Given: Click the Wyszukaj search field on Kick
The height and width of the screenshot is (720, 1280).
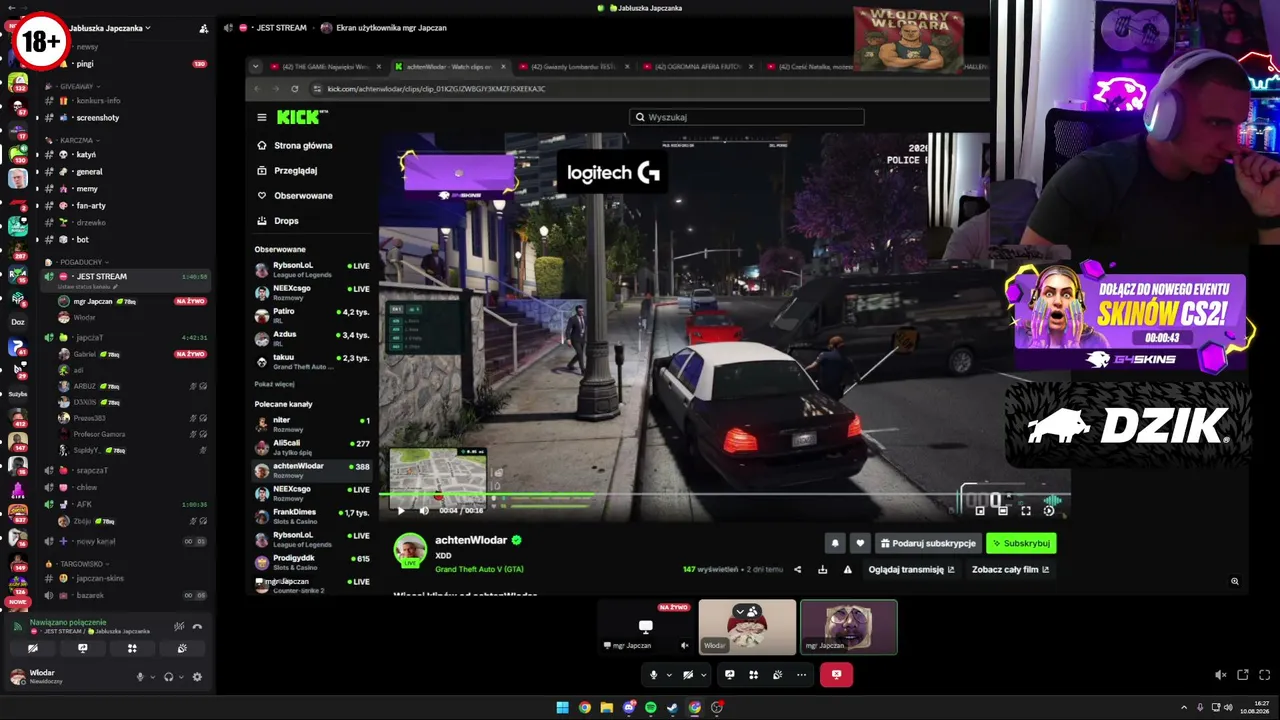Looking at the screenshot, I should tap(747, 117).
